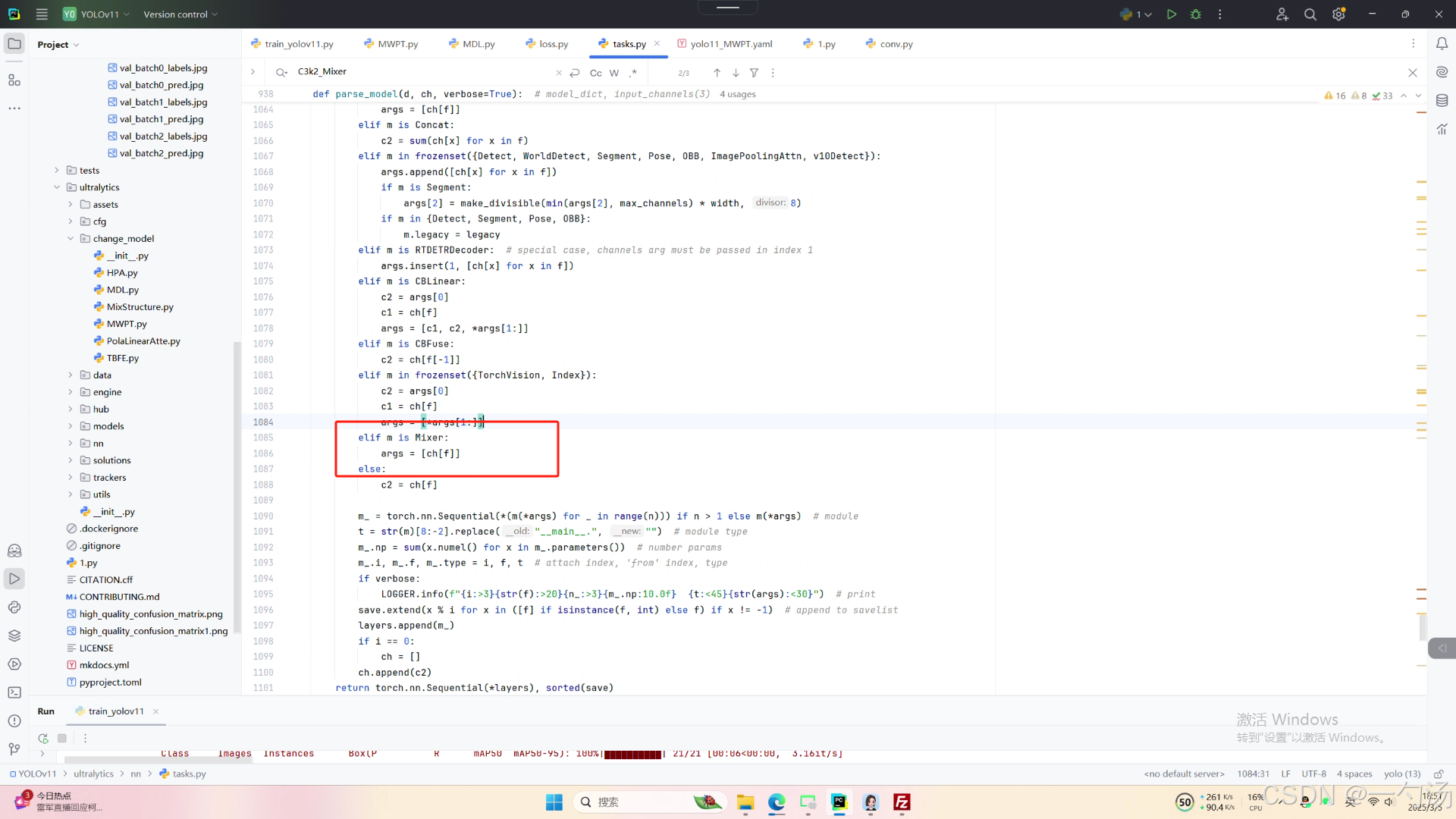The width and height of the screenshot is (1456, 819).
Task: Click the 4 usages hint link
Action: (x=737, y=94)
